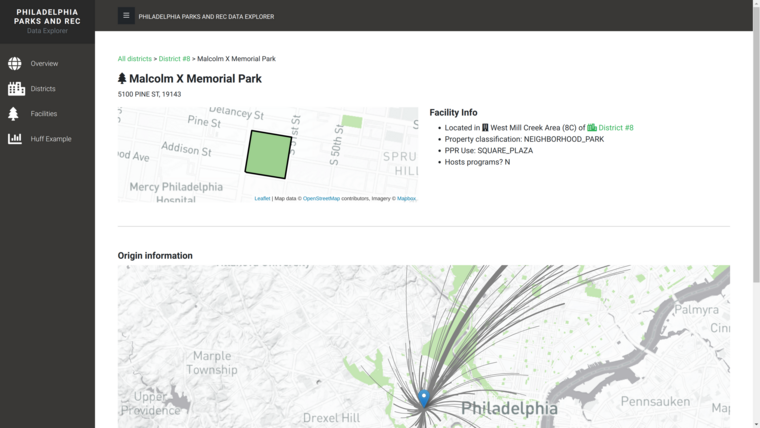Click the tree icon beside park title

pyautogui.click(x=122, y=78)
